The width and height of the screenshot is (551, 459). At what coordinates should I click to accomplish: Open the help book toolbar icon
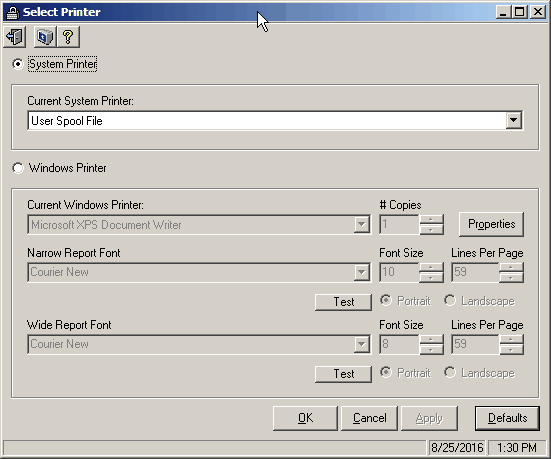point(45,37)
